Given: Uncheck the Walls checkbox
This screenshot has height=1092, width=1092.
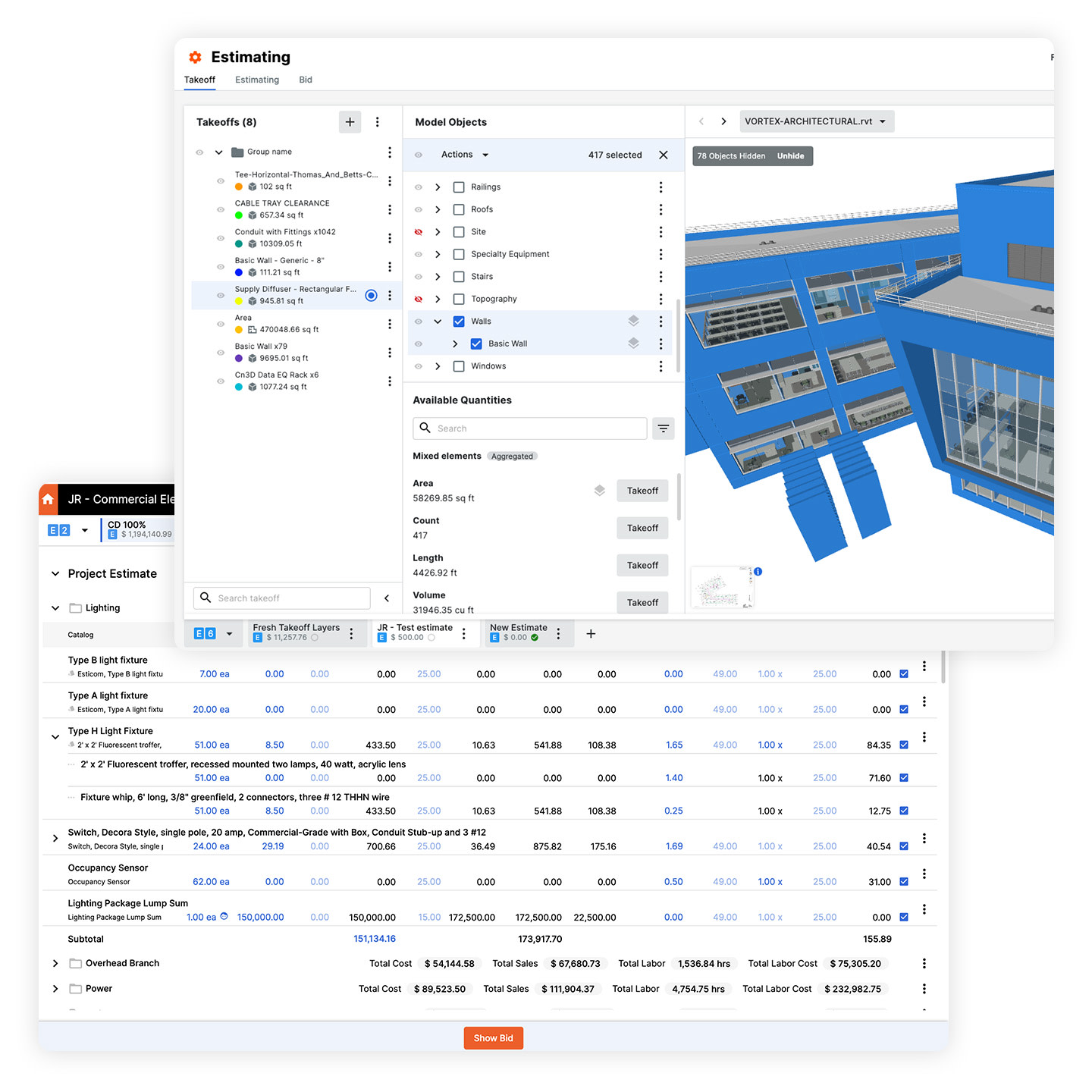Looking at the screenshot, I should pyautogui.click(x=459, y=321).
